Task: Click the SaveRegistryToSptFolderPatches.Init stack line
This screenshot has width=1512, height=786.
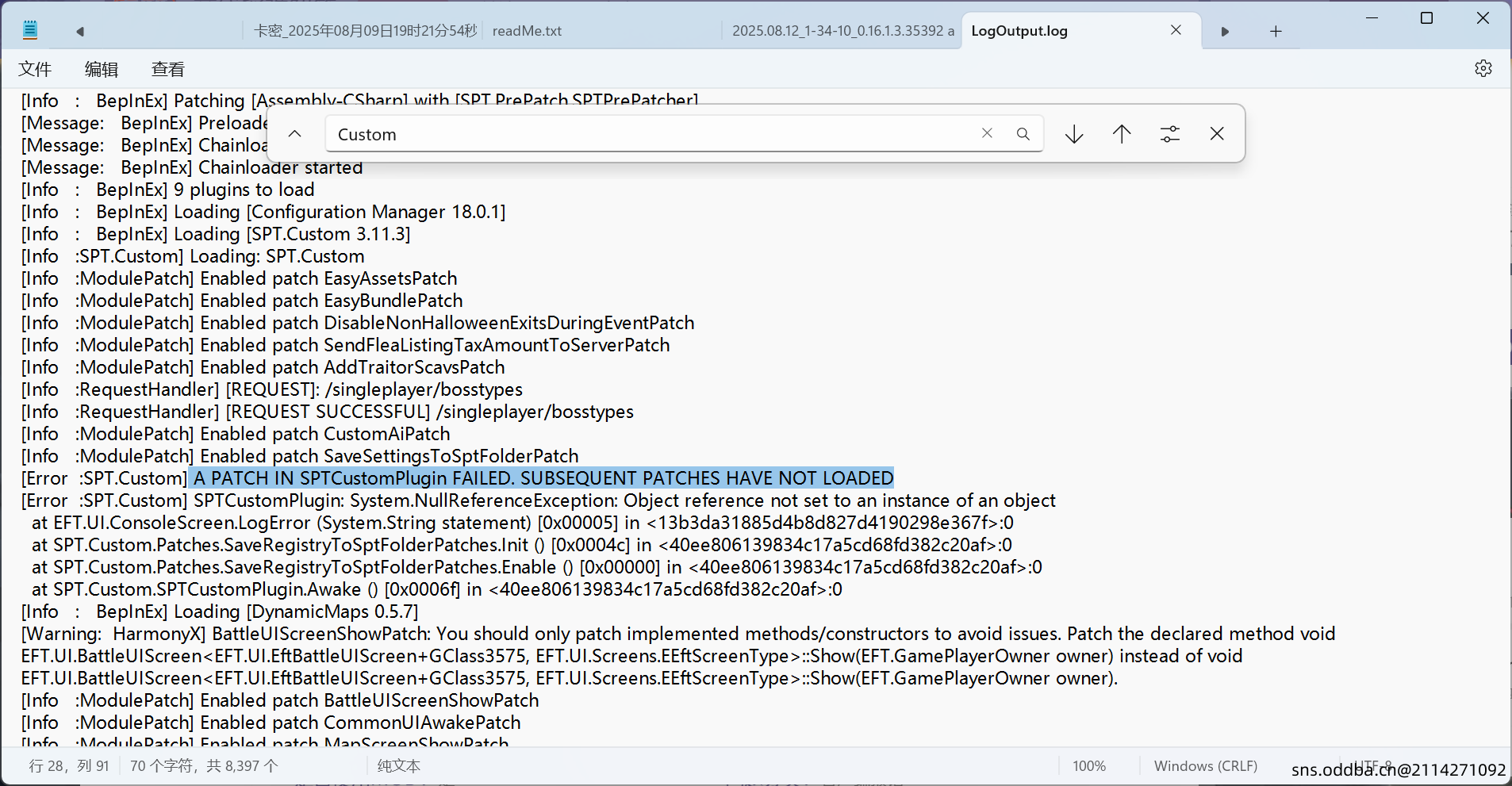Action: coord(522,545)
